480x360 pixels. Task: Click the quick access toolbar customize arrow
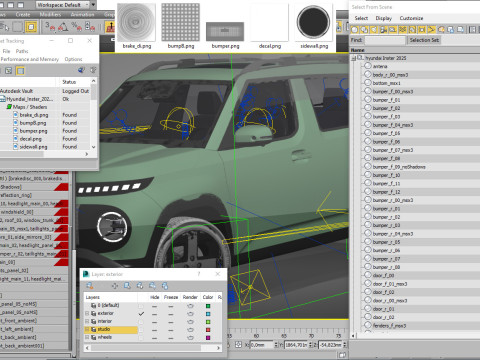93,5
